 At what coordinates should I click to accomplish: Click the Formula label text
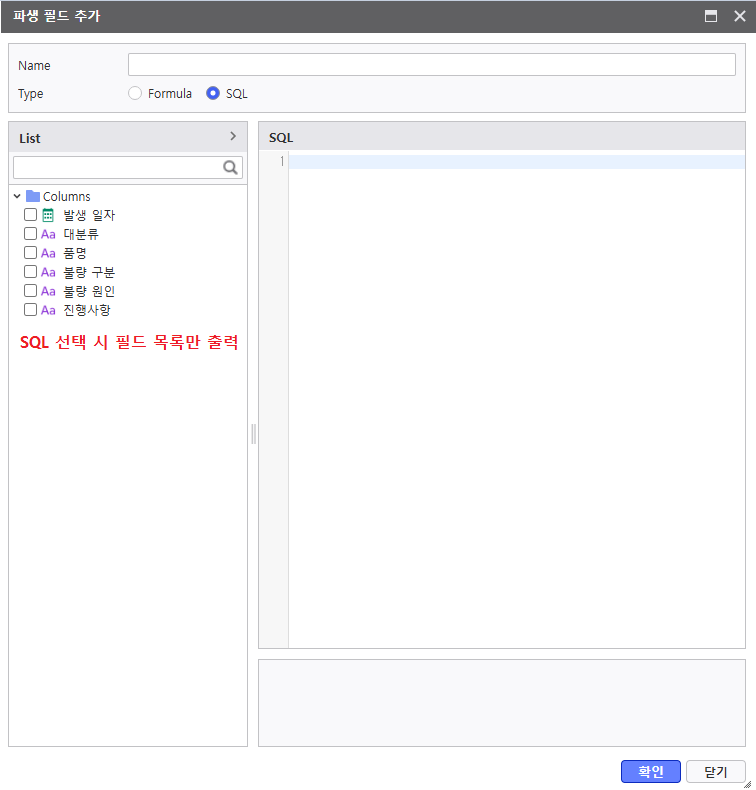pyautogui.click(x=170, y=94)
